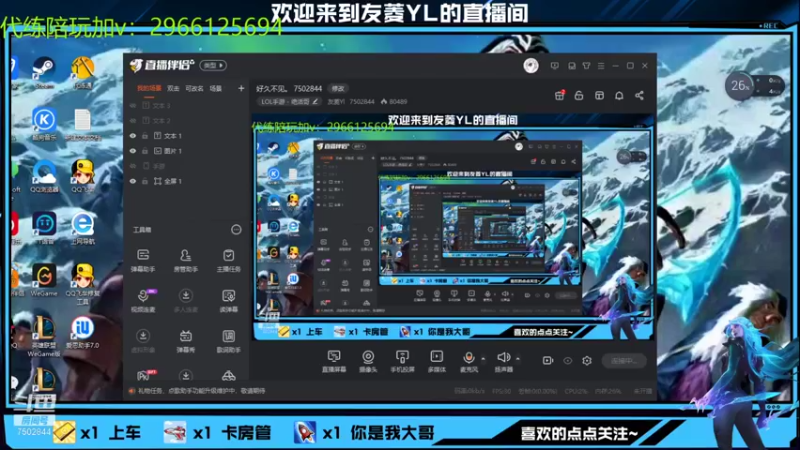The image size is (800, 450).
Task: Hide the 全屏 1 layer
Action: tap(133, 181)
